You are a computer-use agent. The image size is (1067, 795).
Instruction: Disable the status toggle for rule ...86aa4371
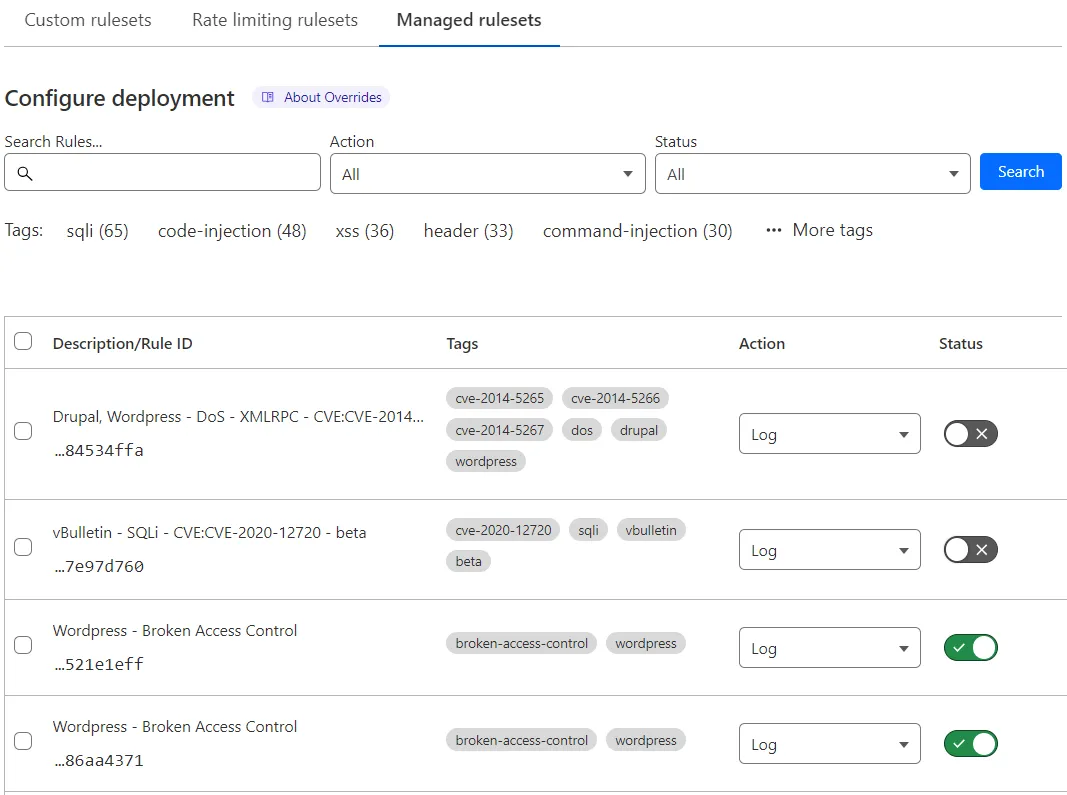970,743
